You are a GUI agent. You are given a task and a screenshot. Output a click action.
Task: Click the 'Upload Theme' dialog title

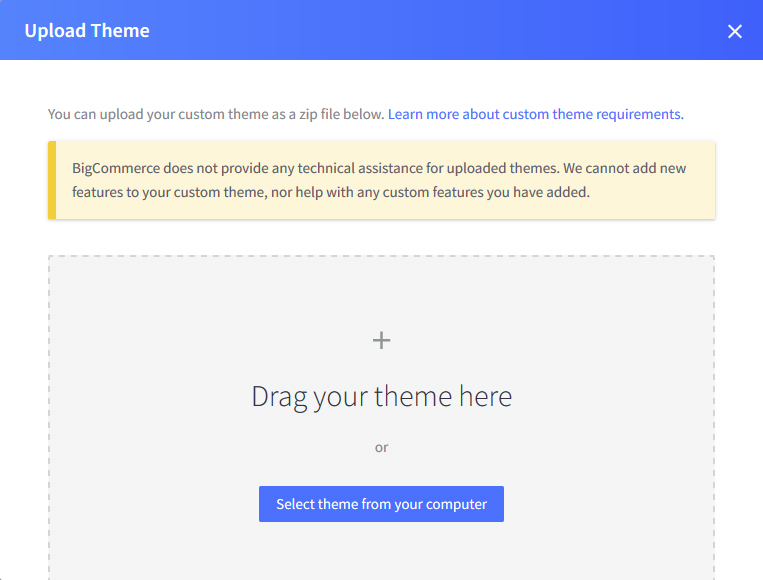pos(87,30)
